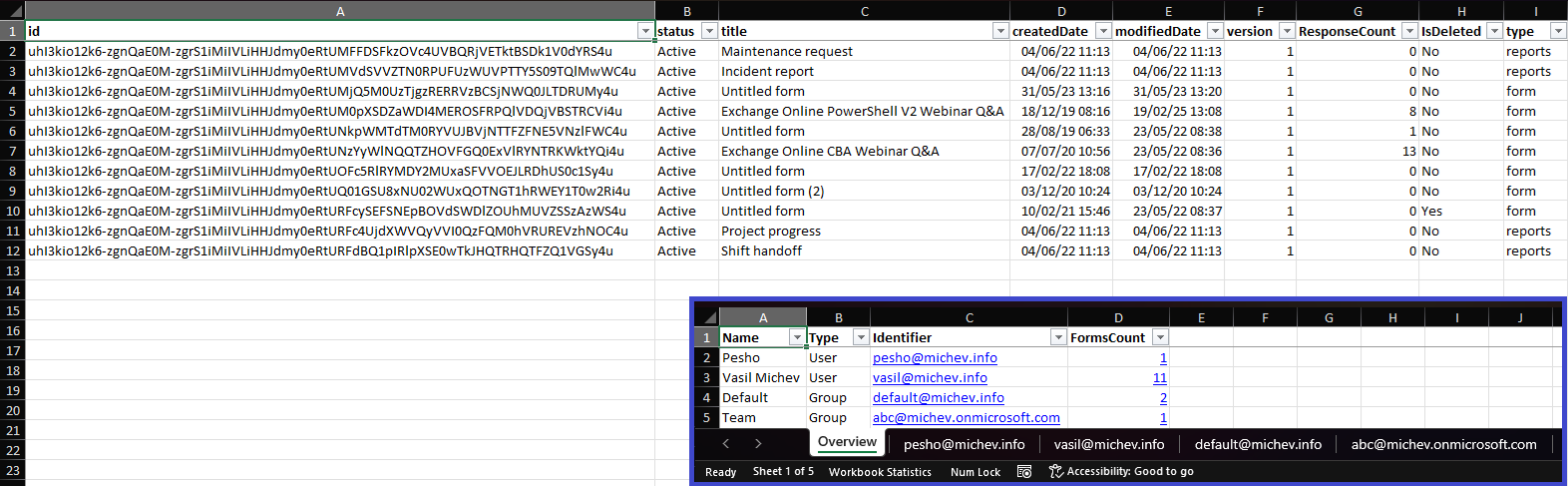Open the filter dropdown for the id column
The width and height of the screenshot is (1568, 486).
645,32
